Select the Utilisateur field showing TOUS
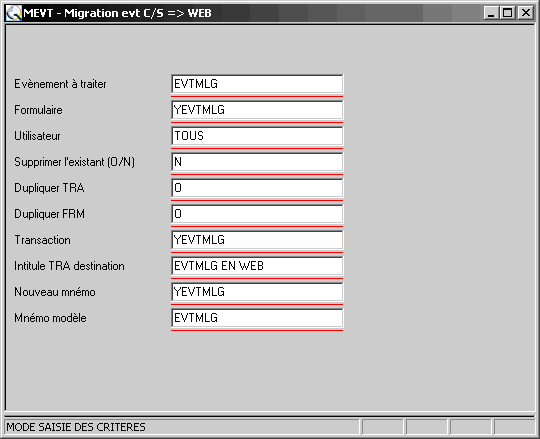 coord(257,136)
